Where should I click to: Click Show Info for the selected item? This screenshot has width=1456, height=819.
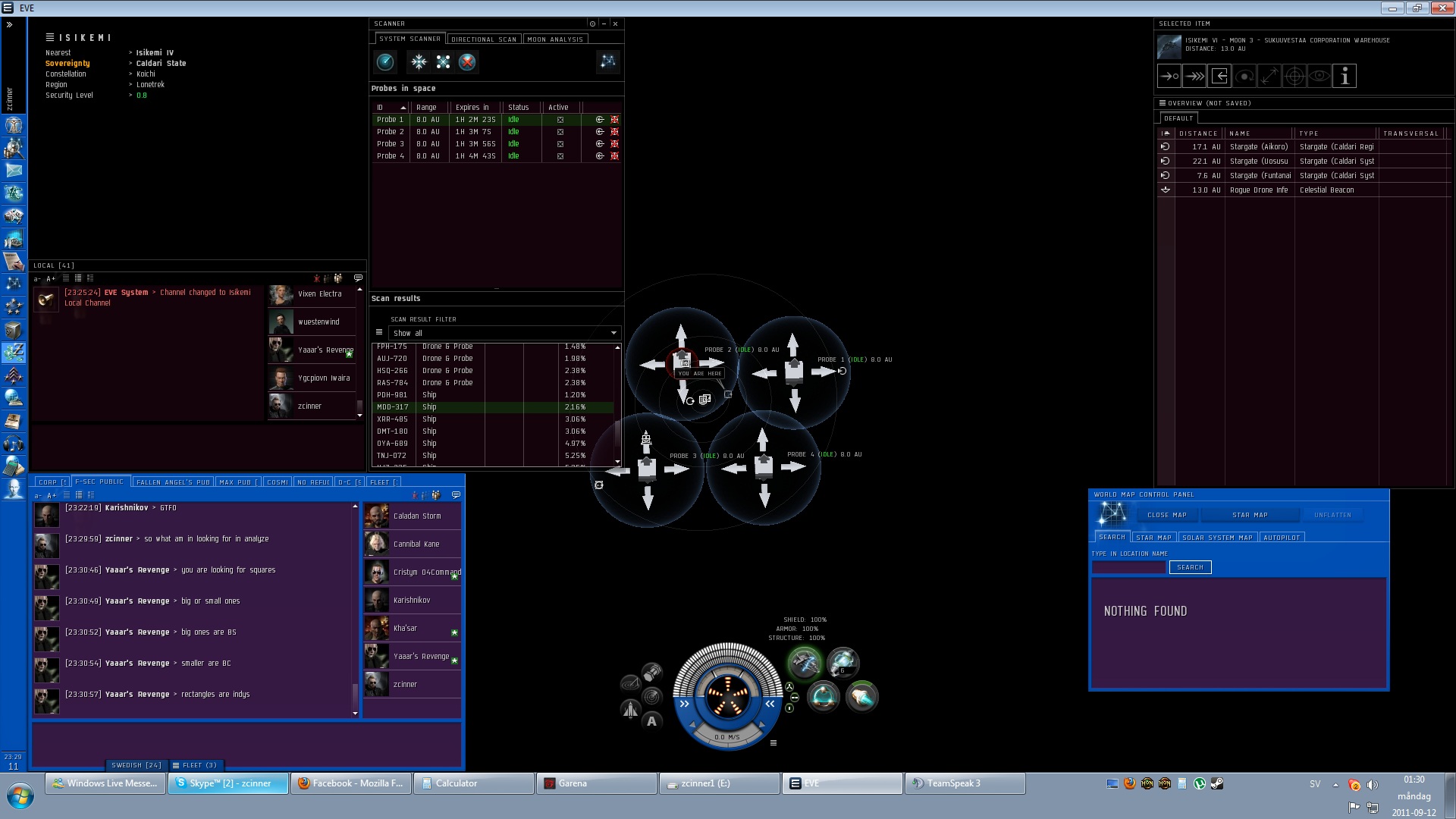click(x=1344, y=76)
